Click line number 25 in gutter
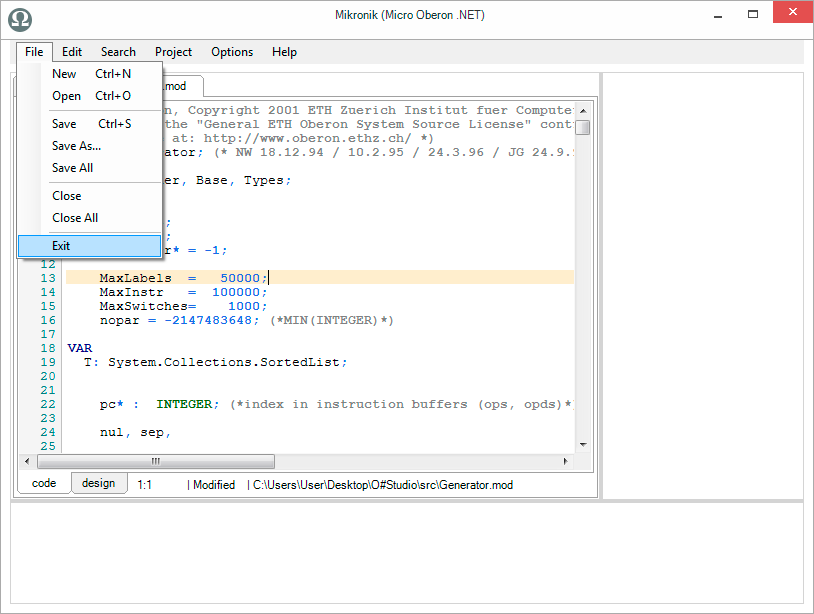The width and height of the screenshot is (814, 614). click(x=48, y=446)
